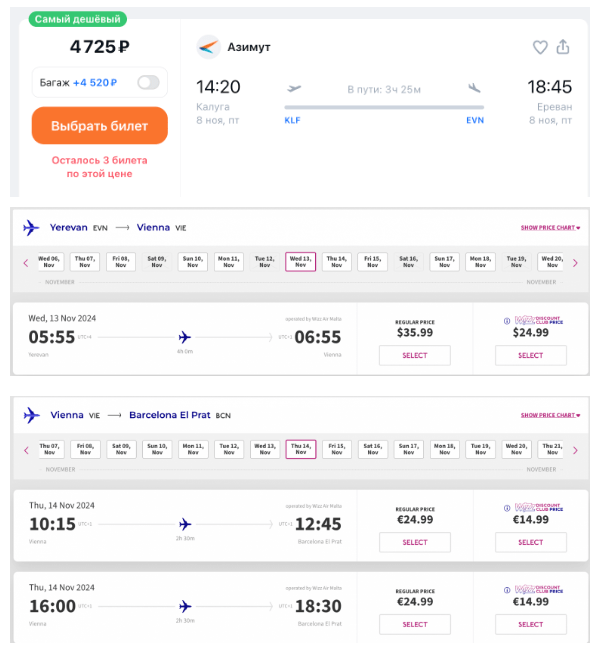The image size is (602, 653).
Task: Click the Выбрать билет button
Action: 100,125
